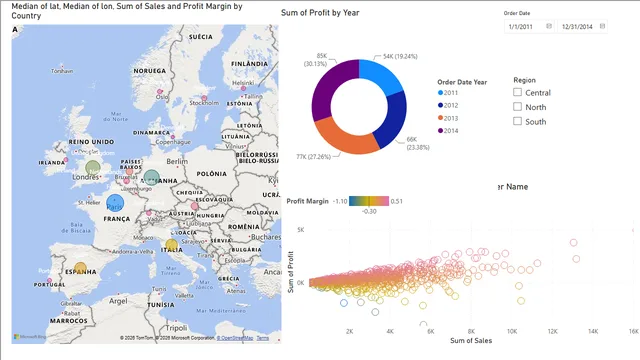Click the teal bubble over Germany
This screenshot has width=640, height=360.
[151, 178]
